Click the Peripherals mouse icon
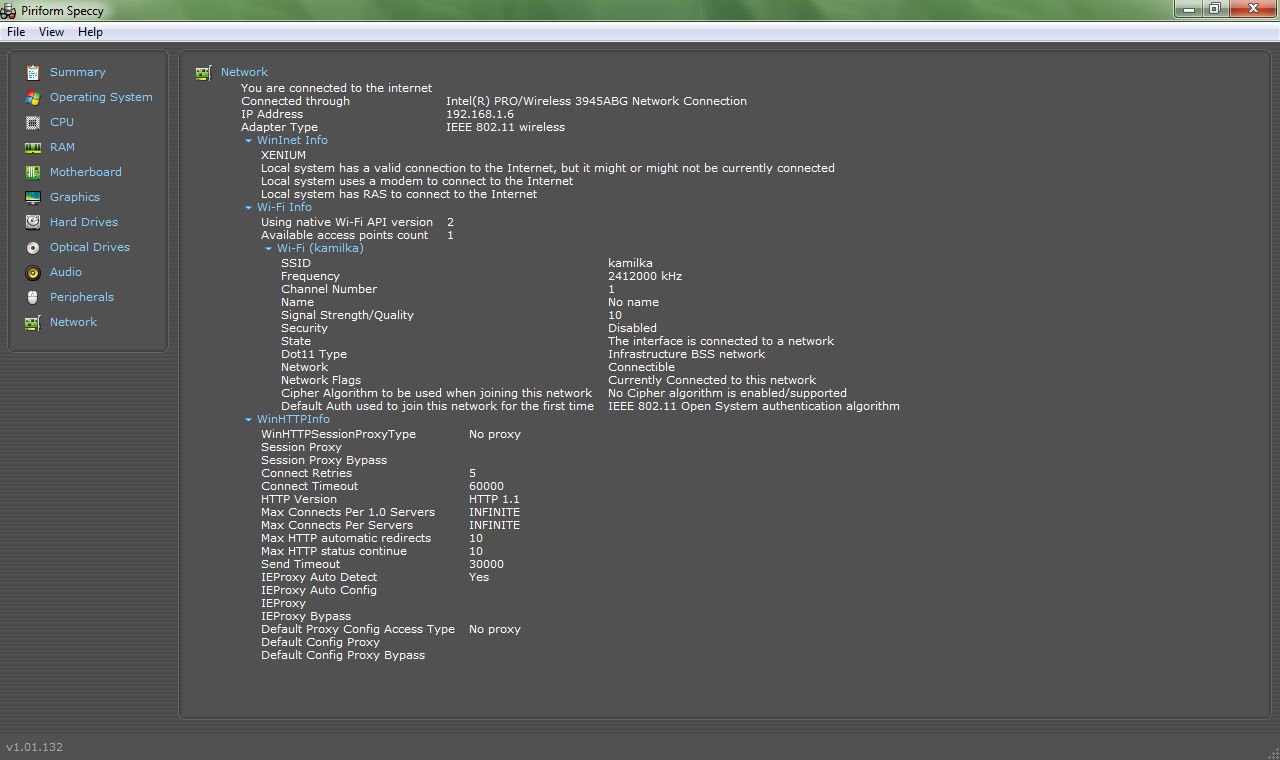Viewport: 1280px width, 760px height. (x=33, y=297)
